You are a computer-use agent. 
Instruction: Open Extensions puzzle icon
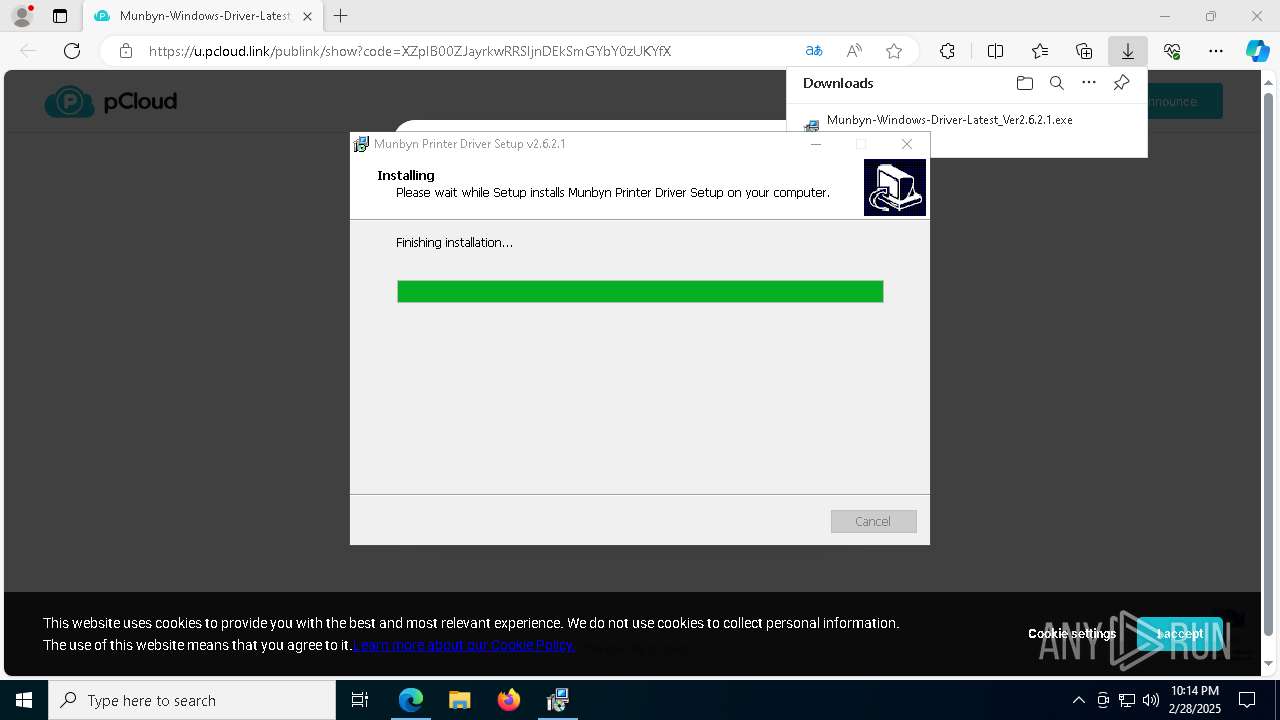pyautogui.click(x=947, y=51)
